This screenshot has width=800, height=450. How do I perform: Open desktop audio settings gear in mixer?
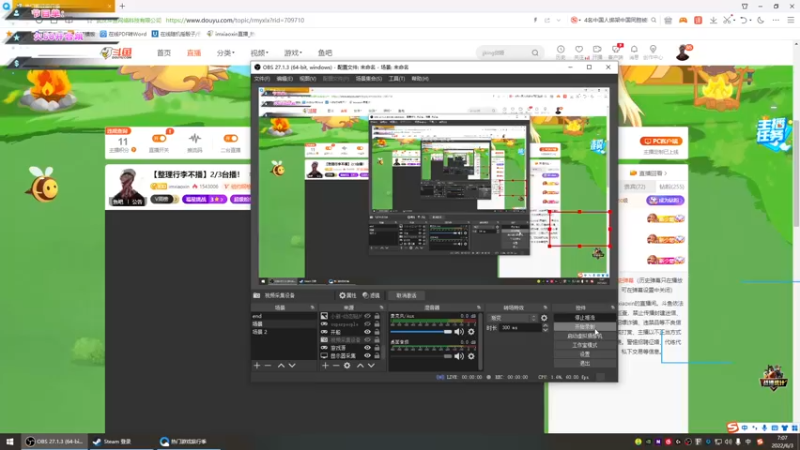[471, 356]
